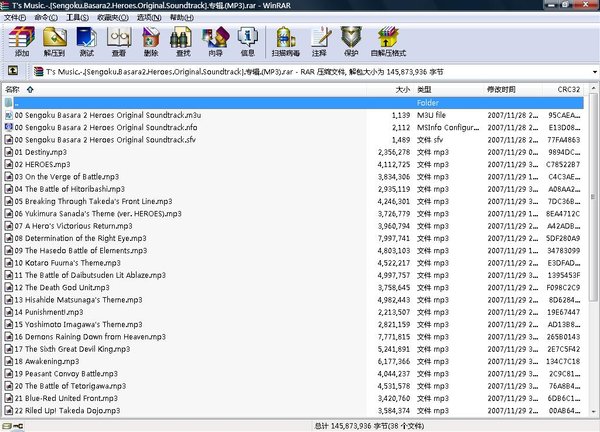The width and height of the screenshot is (600, 432).
Task: Open the Tools (工具) menu
Action: (78, 18)
